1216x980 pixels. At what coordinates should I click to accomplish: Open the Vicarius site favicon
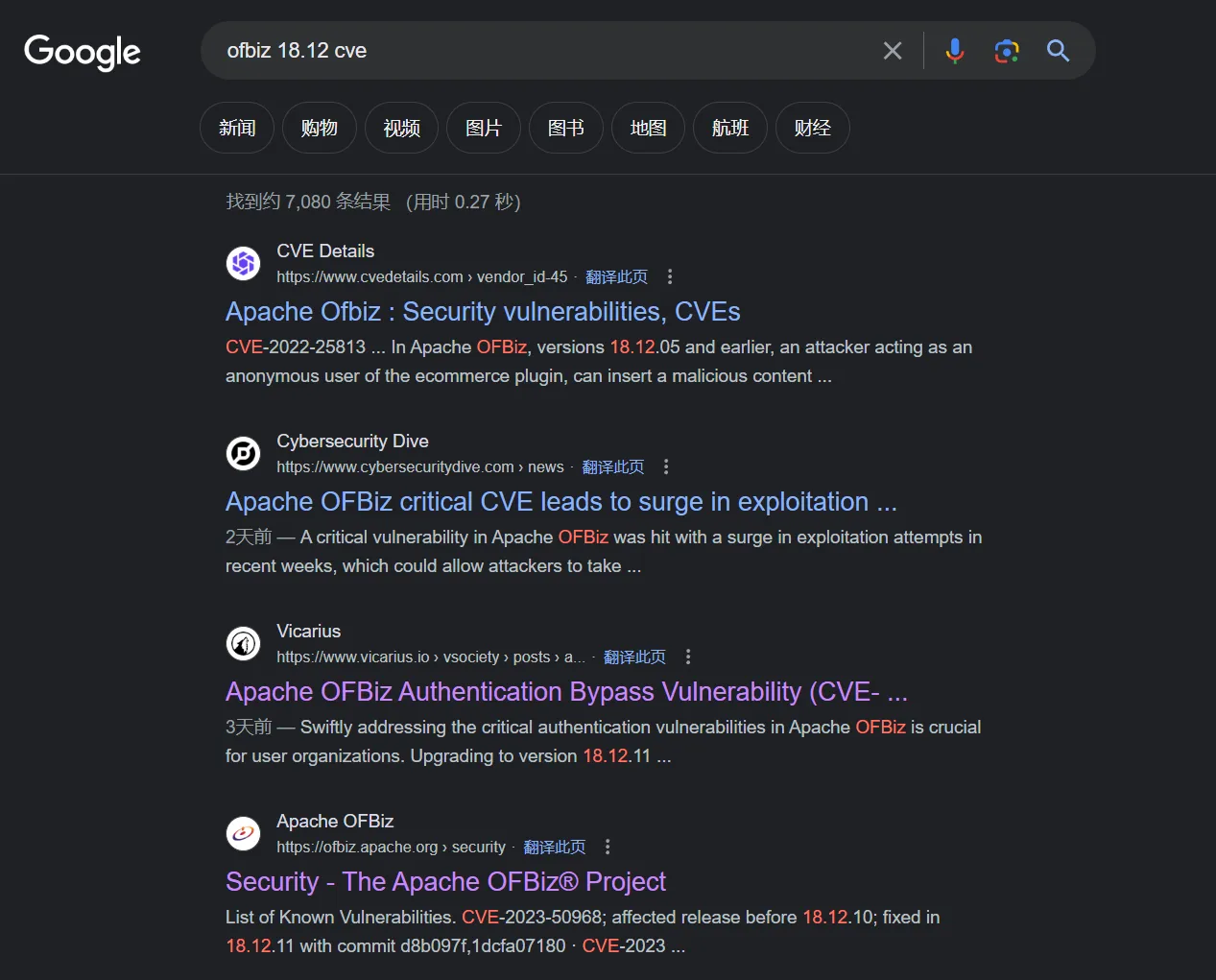click(244, 643)
